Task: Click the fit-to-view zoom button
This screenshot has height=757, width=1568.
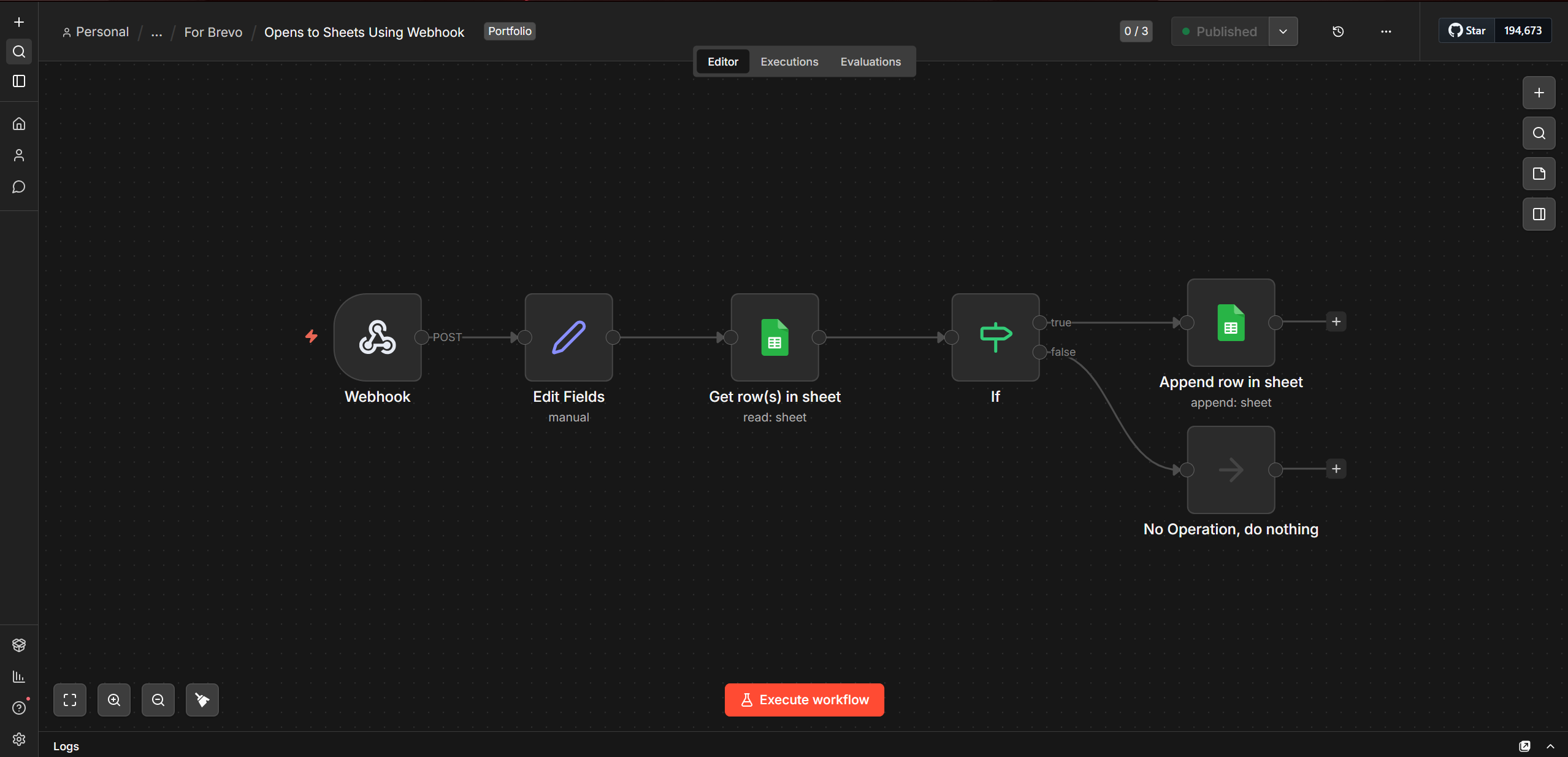Action: 70,700
